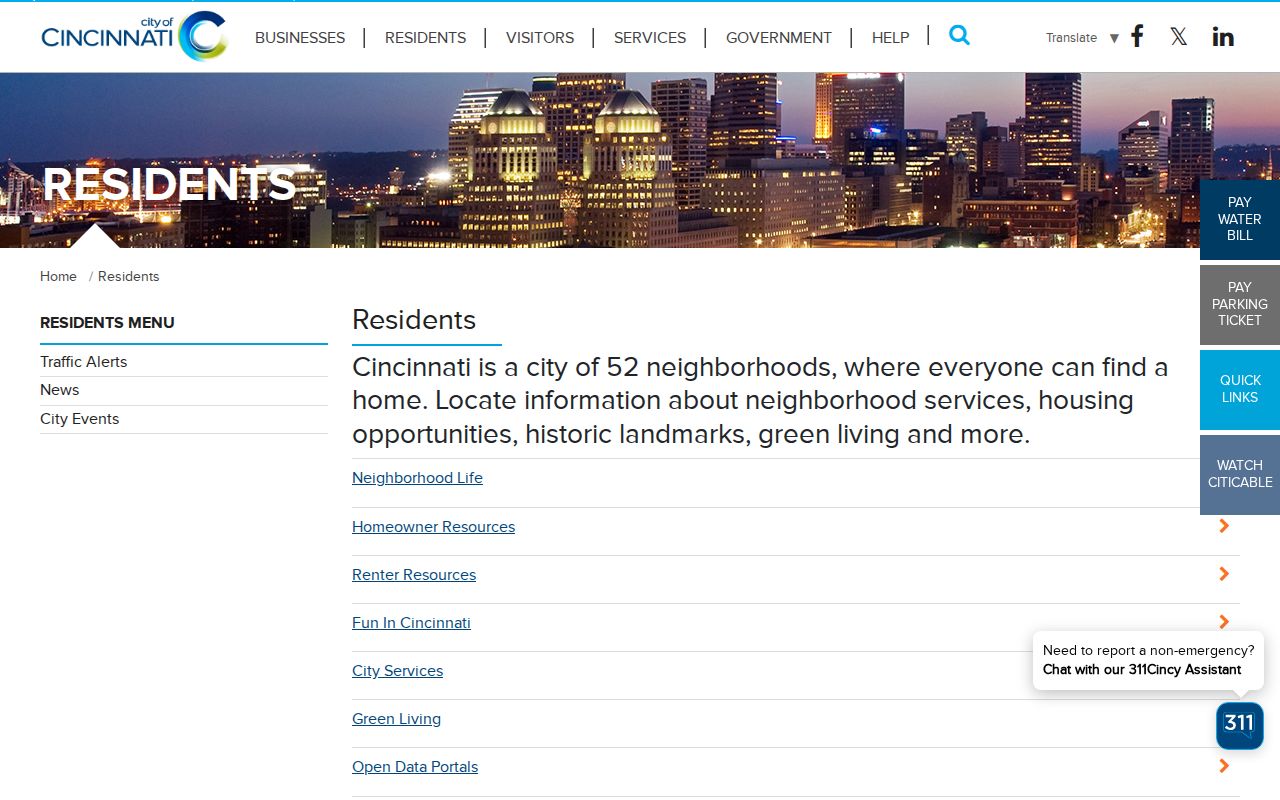This screenshot has width=1280, height=800.
Task: Launch the 311 chat assistant button
Action: pos(1240,725)
